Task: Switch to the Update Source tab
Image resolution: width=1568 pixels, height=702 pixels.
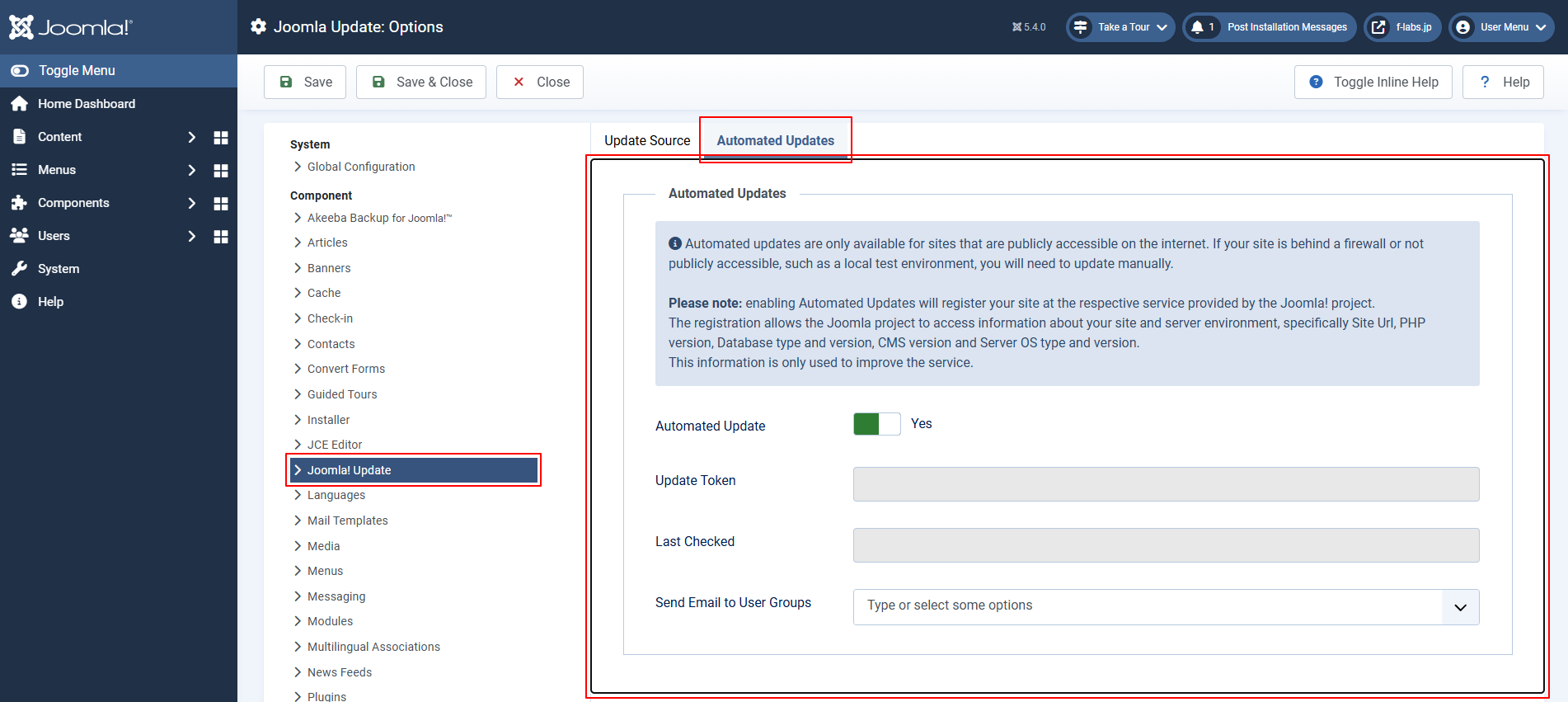Action: (x=646, y=141)
